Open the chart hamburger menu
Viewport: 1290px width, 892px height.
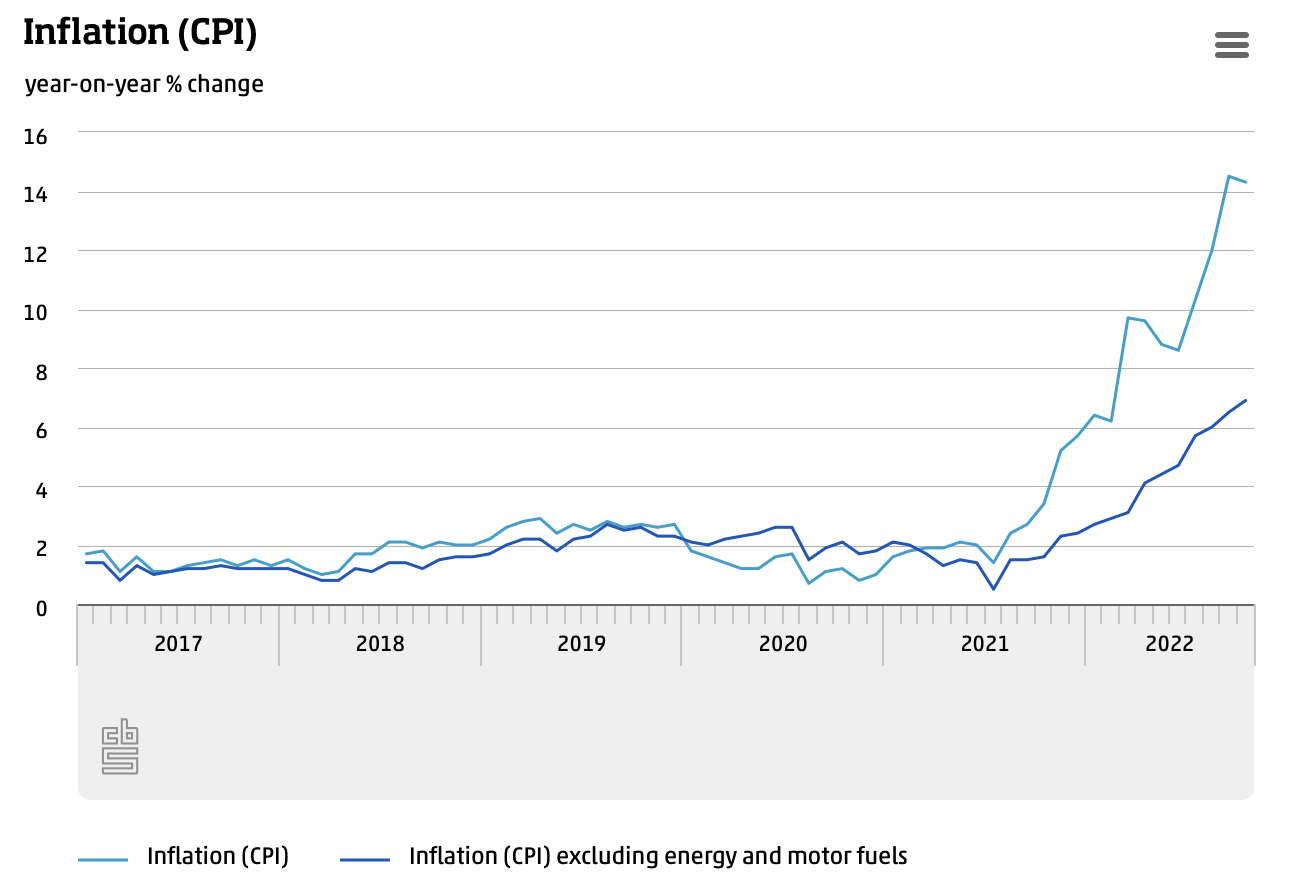pyautogui.click(x=1231, y=45)
